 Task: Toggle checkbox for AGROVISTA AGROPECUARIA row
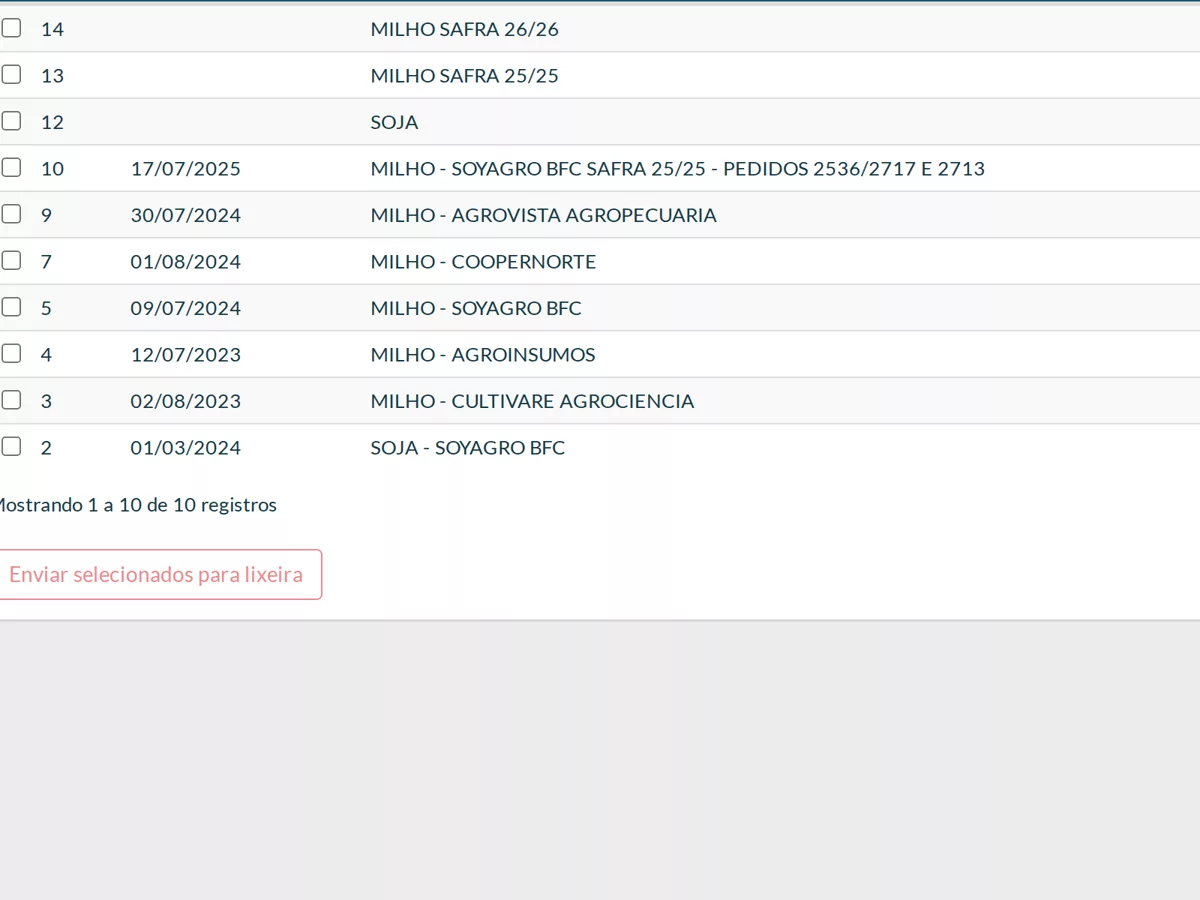[11, 214]
